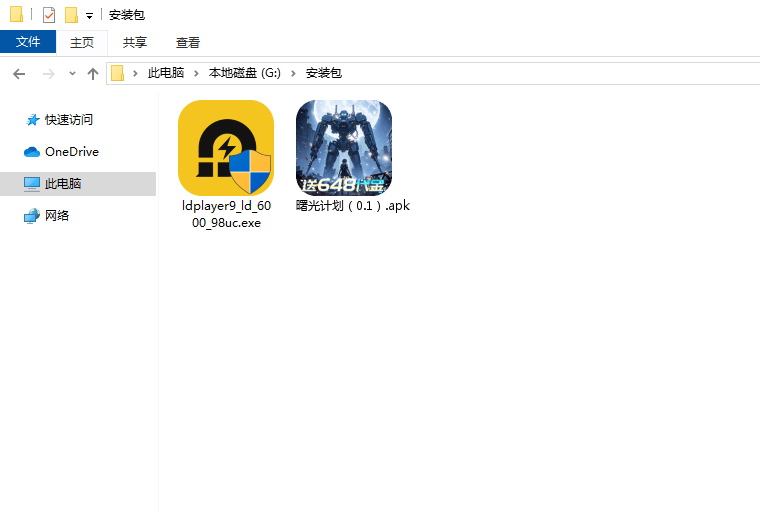
Task: Click 此电脑 in the address bar breadcrumb
Action: [166, 74]
